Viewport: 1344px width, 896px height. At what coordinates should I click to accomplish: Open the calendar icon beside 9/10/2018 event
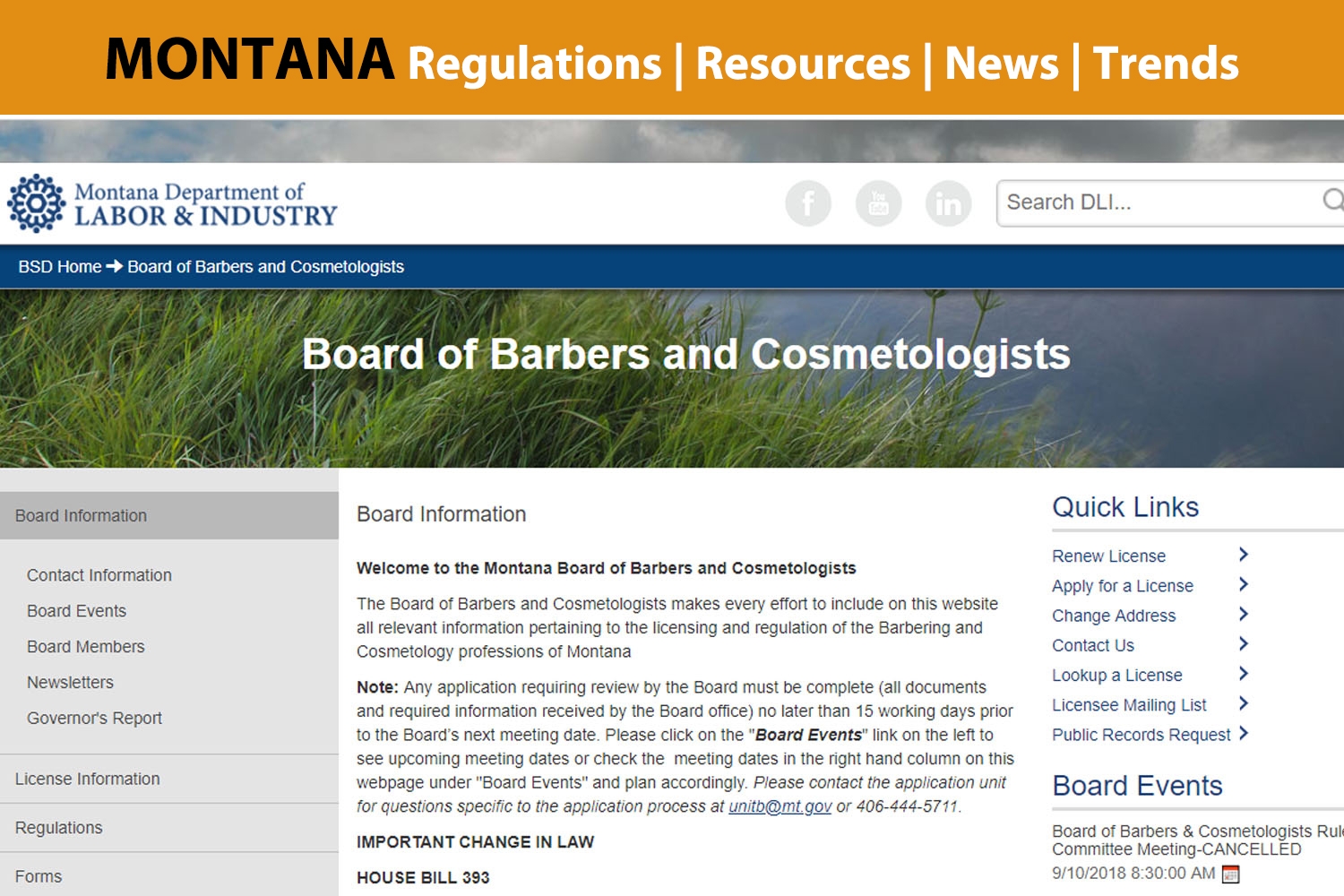coord(1231,874)
